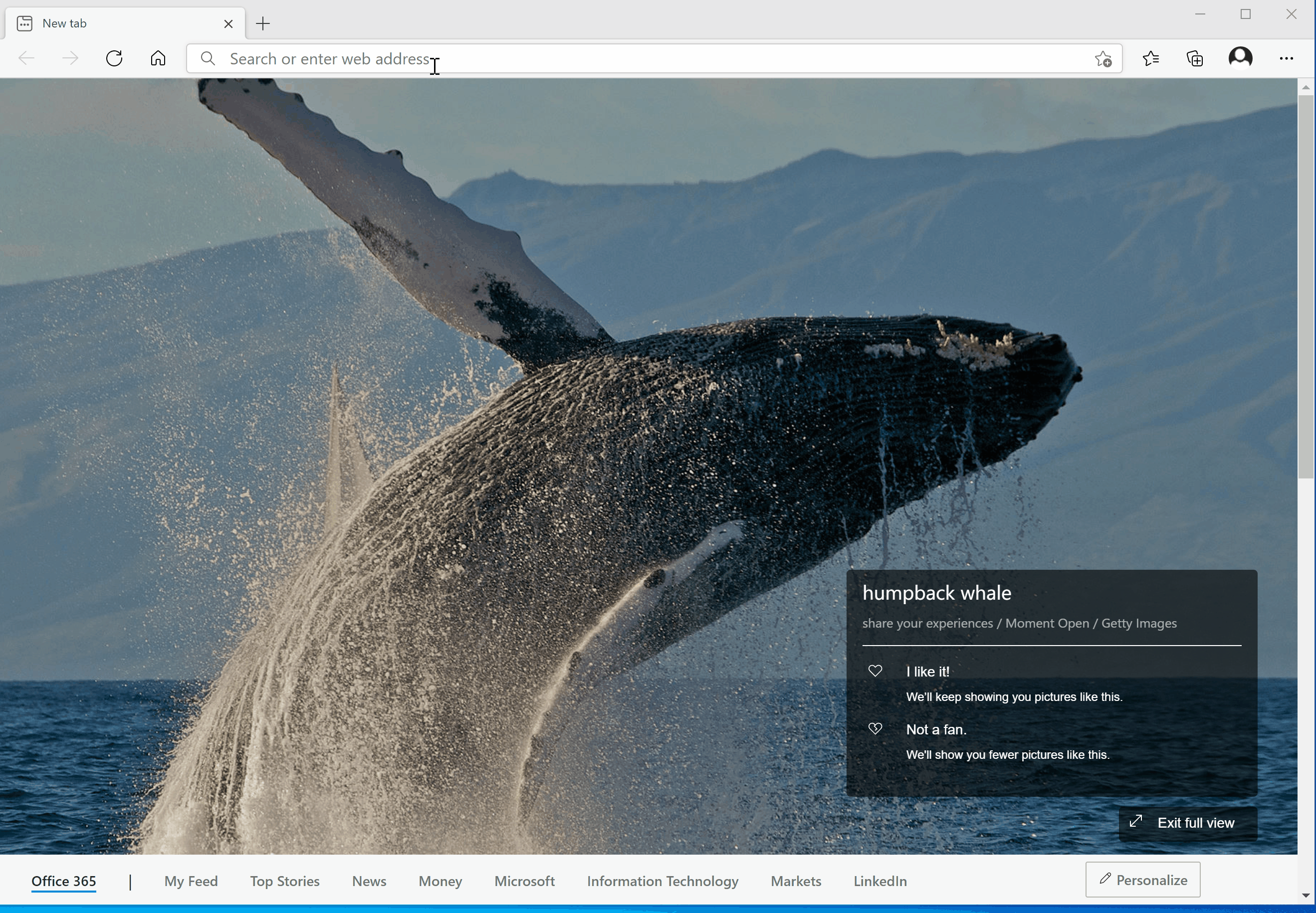Viewport: 1316px width, 913px height.
Task: Click the search or address bar
Action: pyautogui.click(x=629, y=58)
